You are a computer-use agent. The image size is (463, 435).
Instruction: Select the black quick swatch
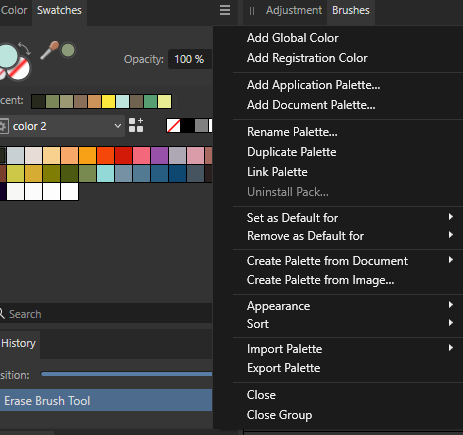tap(187, 126)
